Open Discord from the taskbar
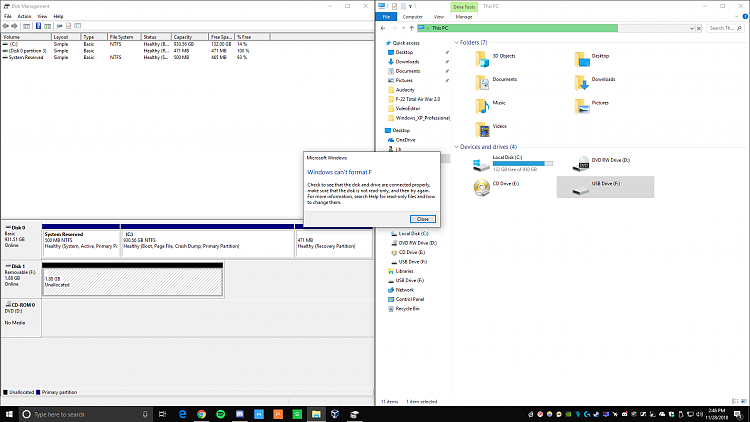 click(x=240, y=414)
